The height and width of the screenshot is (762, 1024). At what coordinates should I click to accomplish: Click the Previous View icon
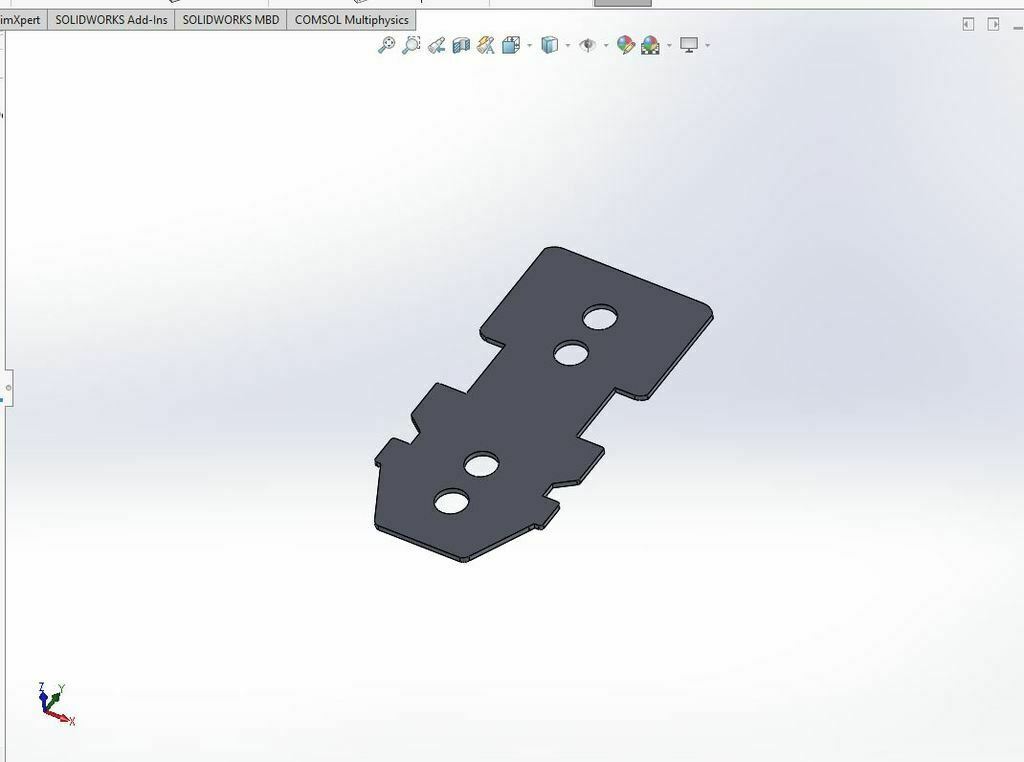435,45
